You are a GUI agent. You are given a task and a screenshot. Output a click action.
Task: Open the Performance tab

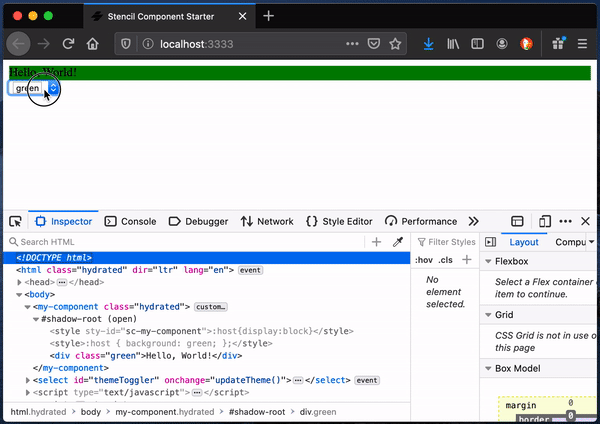tap(421, 221)
